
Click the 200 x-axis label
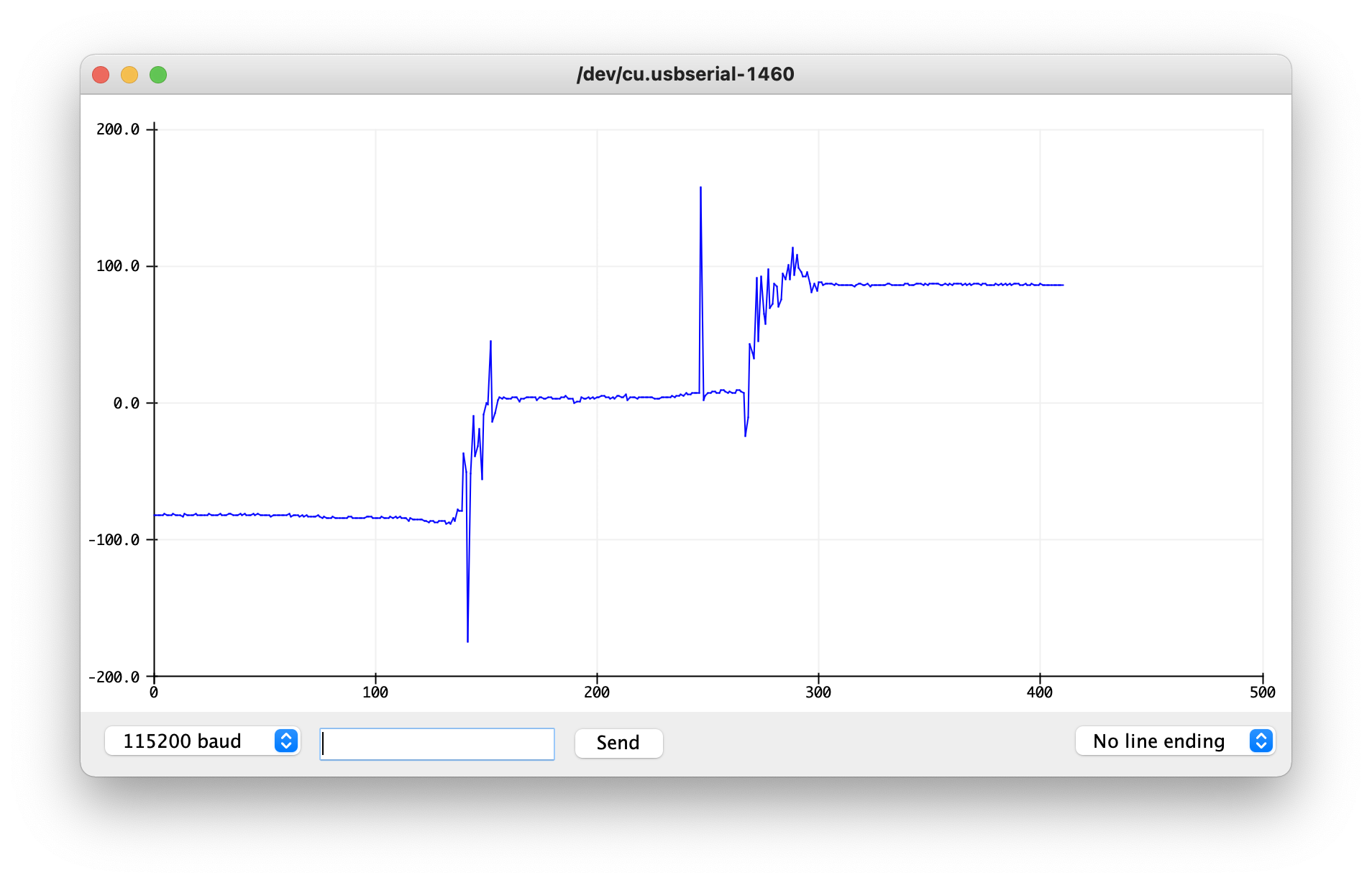click(x=597, y=692)
